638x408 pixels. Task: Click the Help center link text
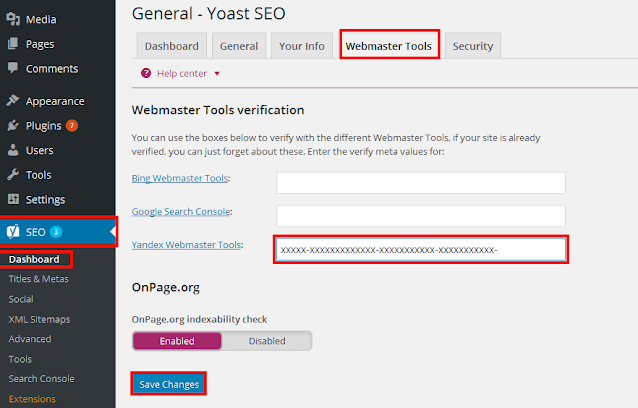coord(182,74)
